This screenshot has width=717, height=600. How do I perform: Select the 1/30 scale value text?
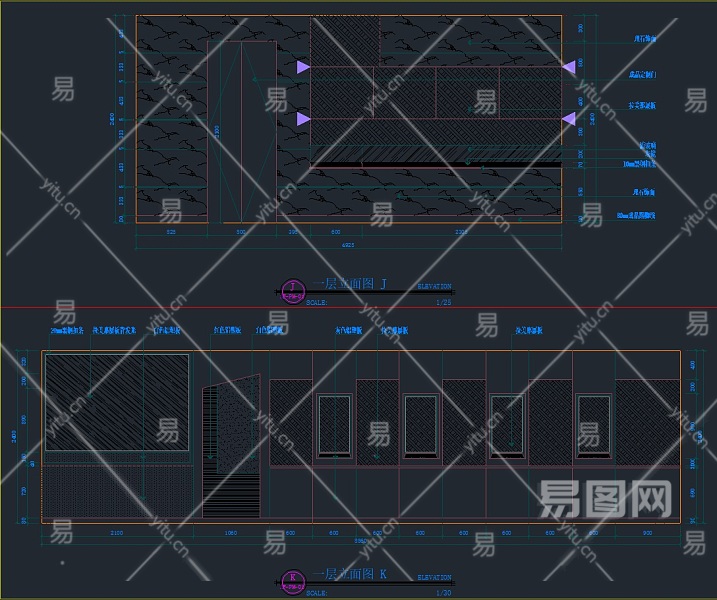(444, 593)
